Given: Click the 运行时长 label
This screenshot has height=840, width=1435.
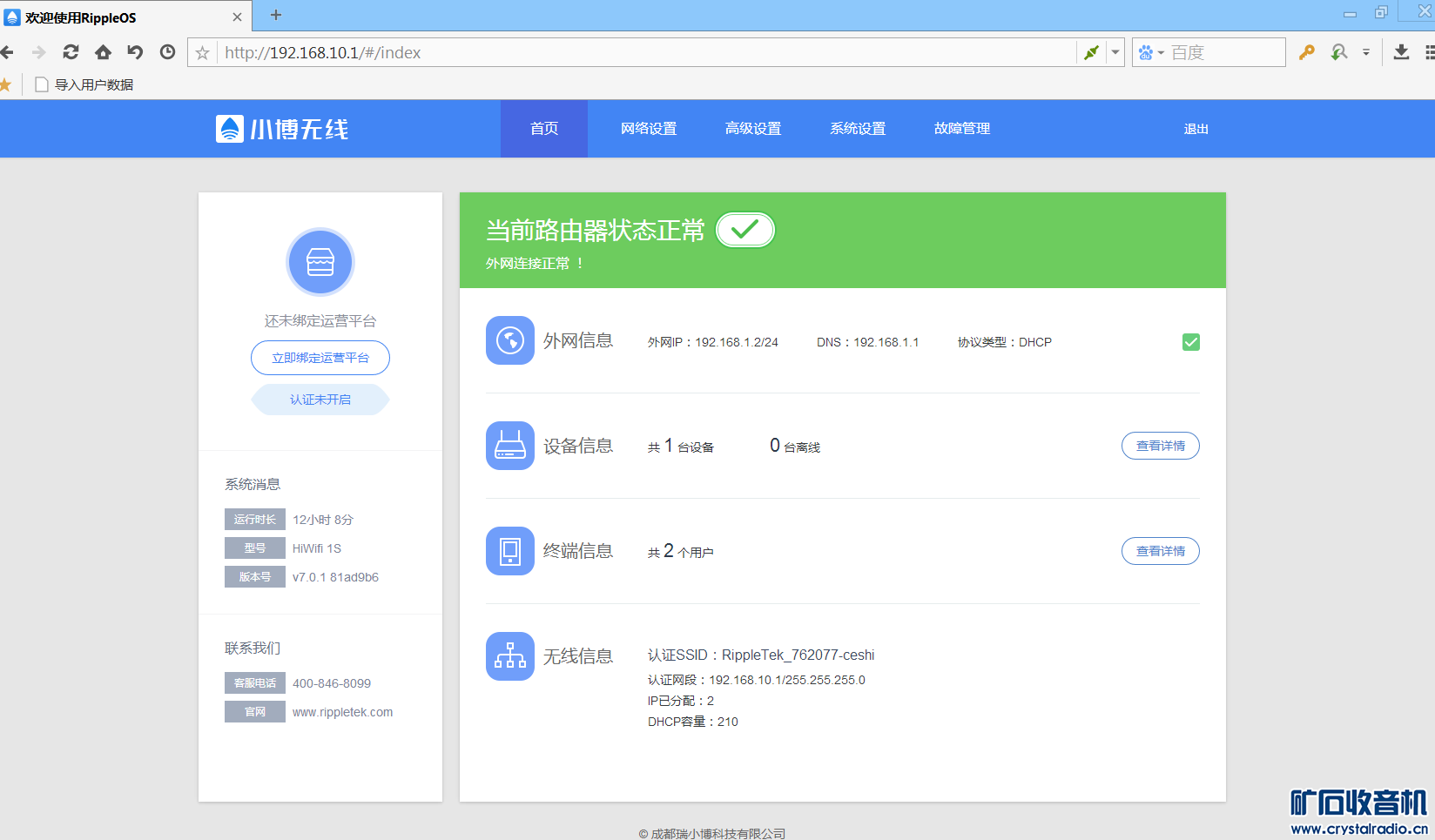Looking at the screenshot, I should (x=255, y=520).
